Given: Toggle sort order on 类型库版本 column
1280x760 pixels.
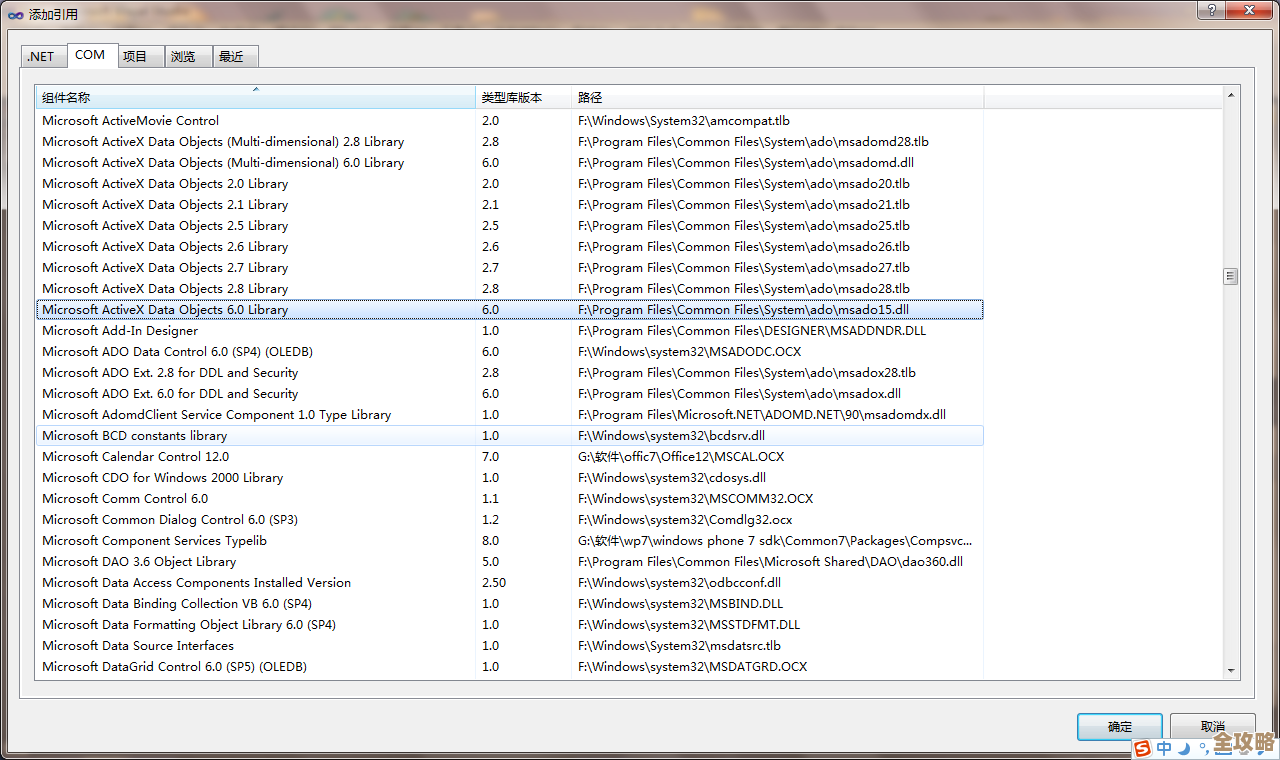Looking at the screenshot, I should 523,97.
